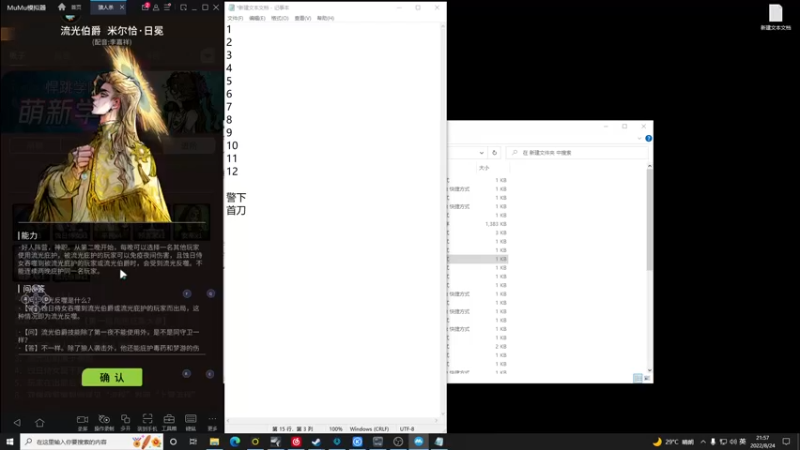Image resolution: width=800 pixels, height=450 pixels.
Task: Click the MuMu screenshot capture icon
Action: (183, 8)
